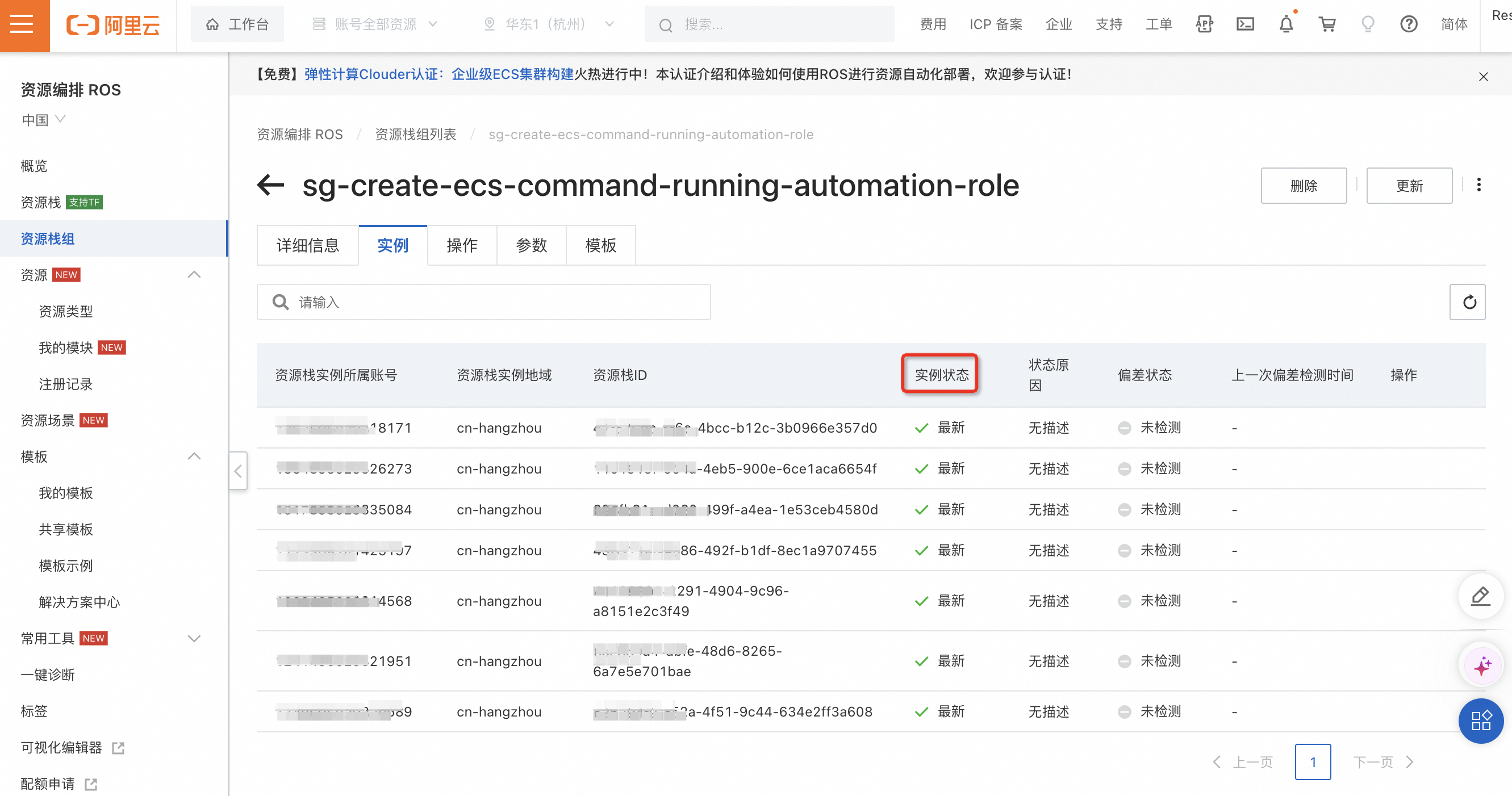
Task: Switch to the 参数 tab
Action: pos(531,245)
